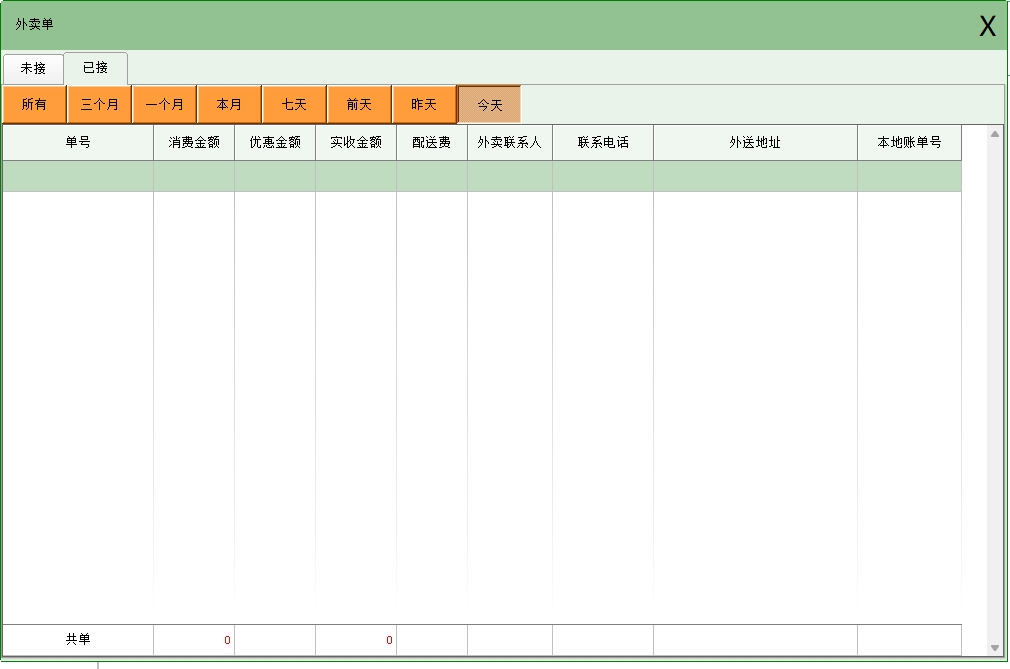This screenshot has height=669, width=1010.
Task: Click the 单号 column header
Action: click(78, 143)
